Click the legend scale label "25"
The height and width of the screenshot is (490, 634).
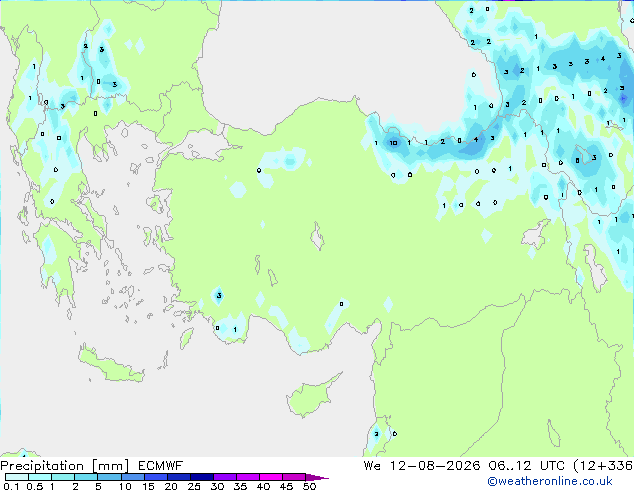pos(194,486)
